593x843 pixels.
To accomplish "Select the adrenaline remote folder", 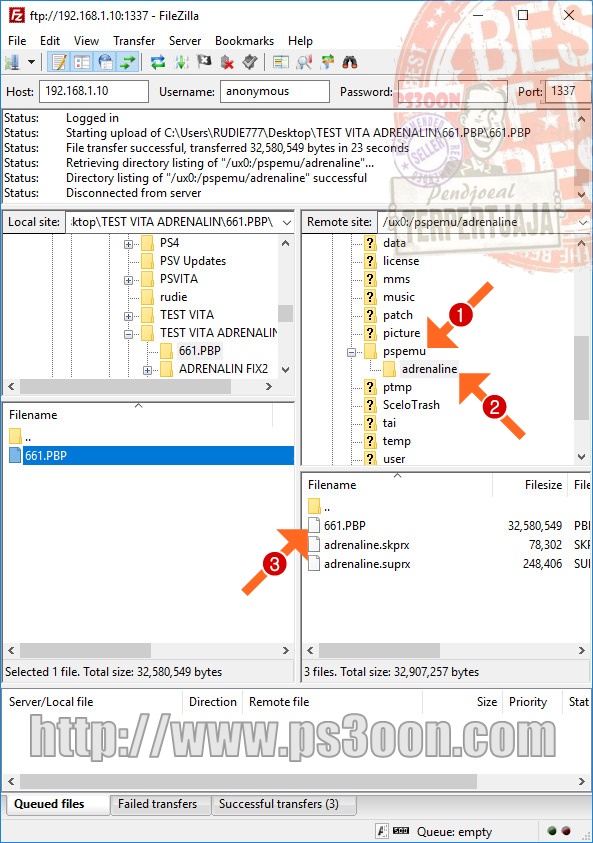I will pyautogui.click(x=430, y=369).
